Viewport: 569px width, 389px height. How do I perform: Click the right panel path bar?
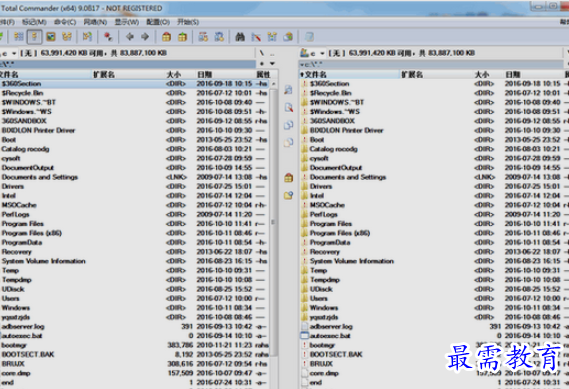[431, 64]
